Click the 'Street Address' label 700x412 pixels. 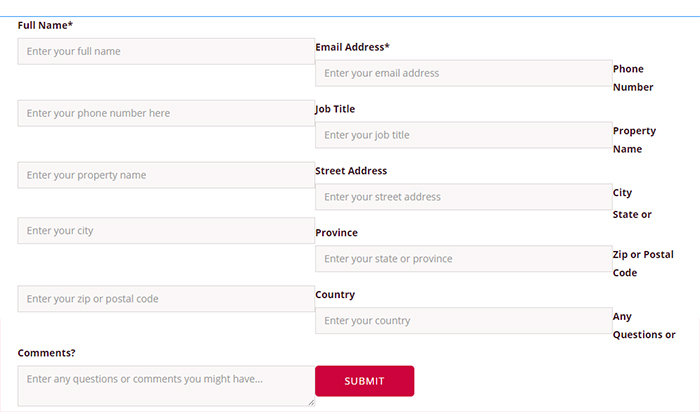(x=351, y=171)
